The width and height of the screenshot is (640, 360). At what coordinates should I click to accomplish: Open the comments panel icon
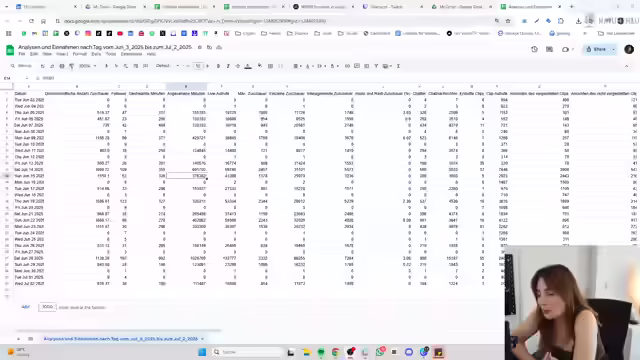click(549, 49)
